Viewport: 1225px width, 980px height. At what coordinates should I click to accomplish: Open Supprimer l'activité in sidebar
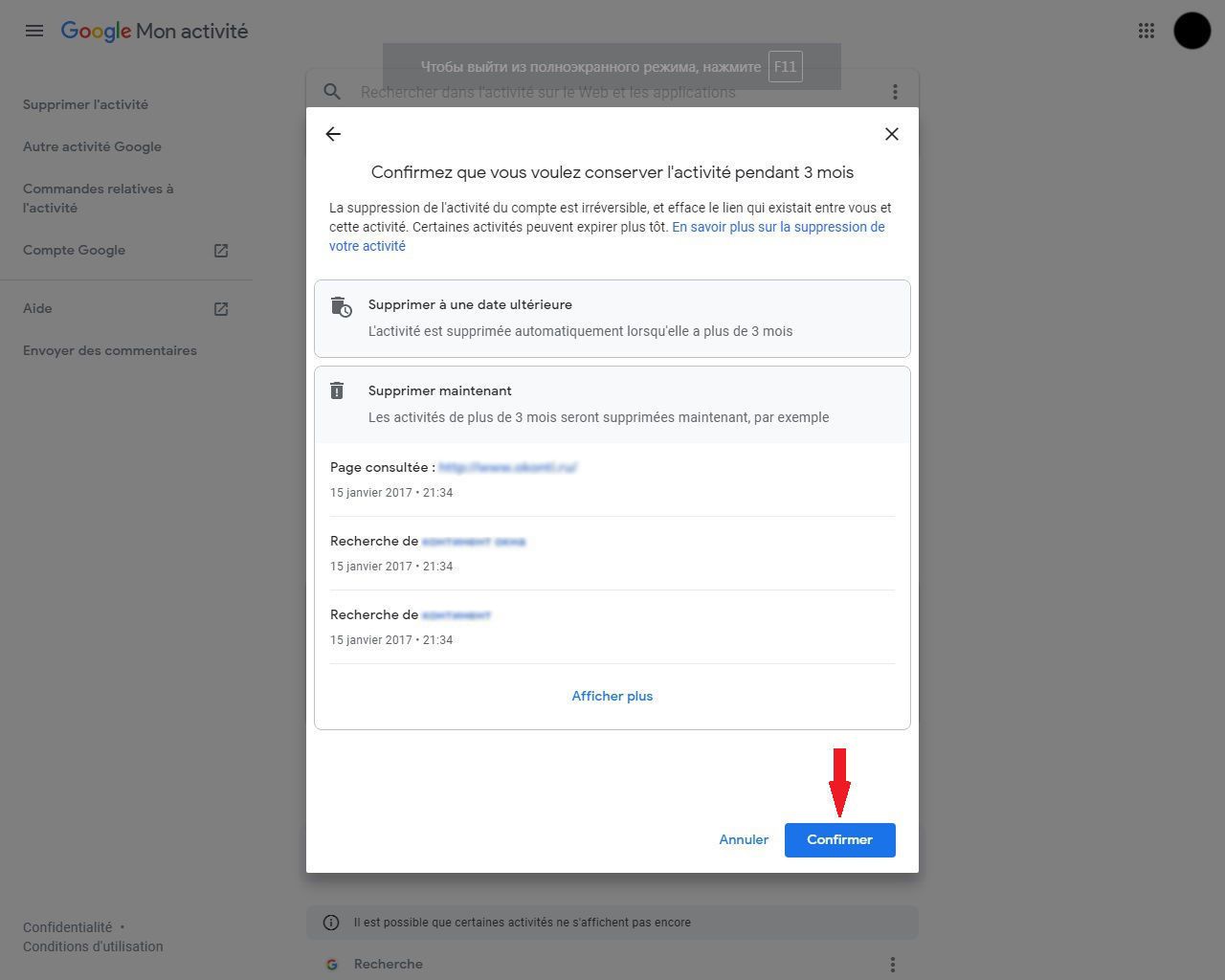click(86, 104)
